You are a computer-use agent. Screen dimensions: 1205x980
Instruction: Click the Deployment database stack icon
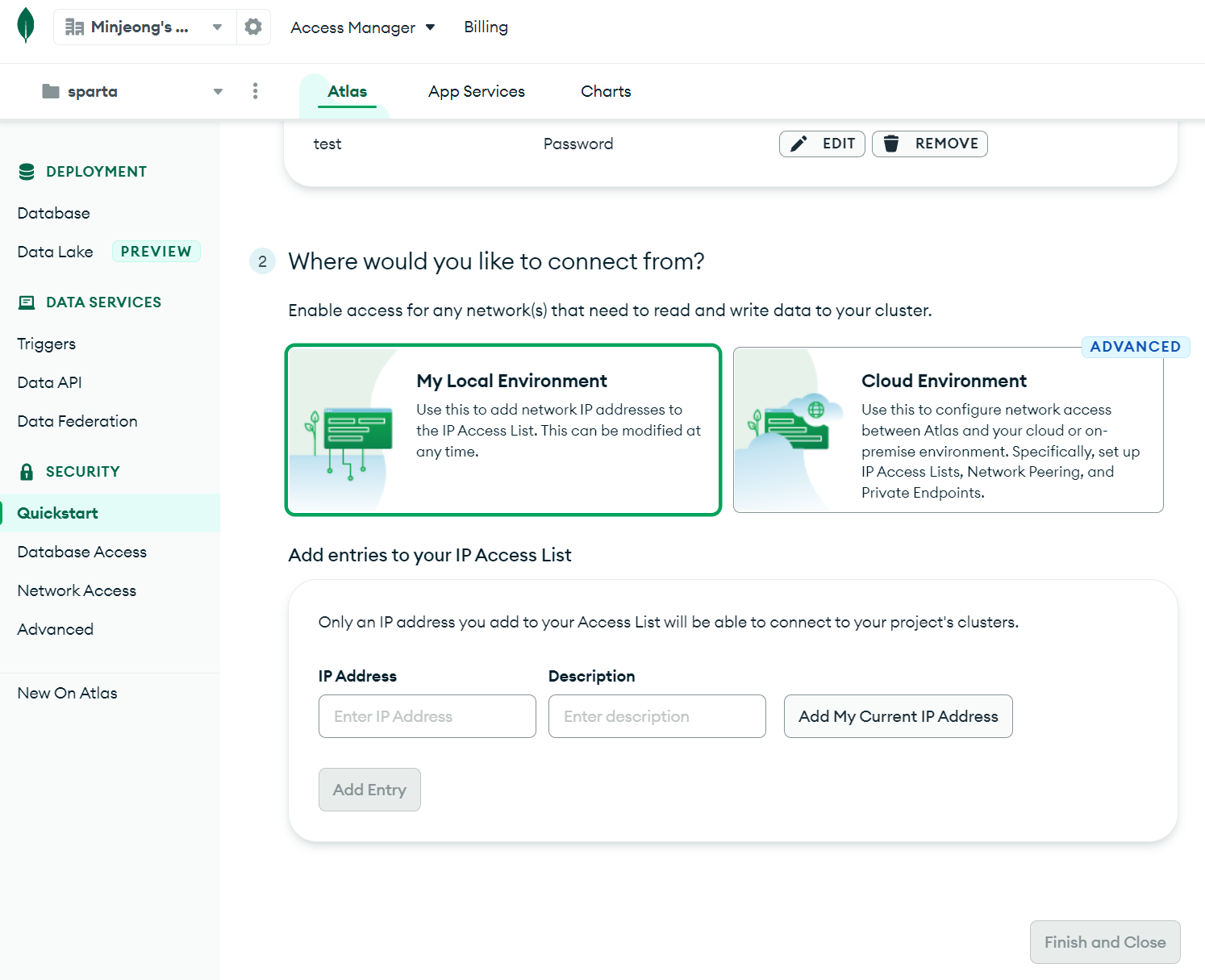click(27, 172)
